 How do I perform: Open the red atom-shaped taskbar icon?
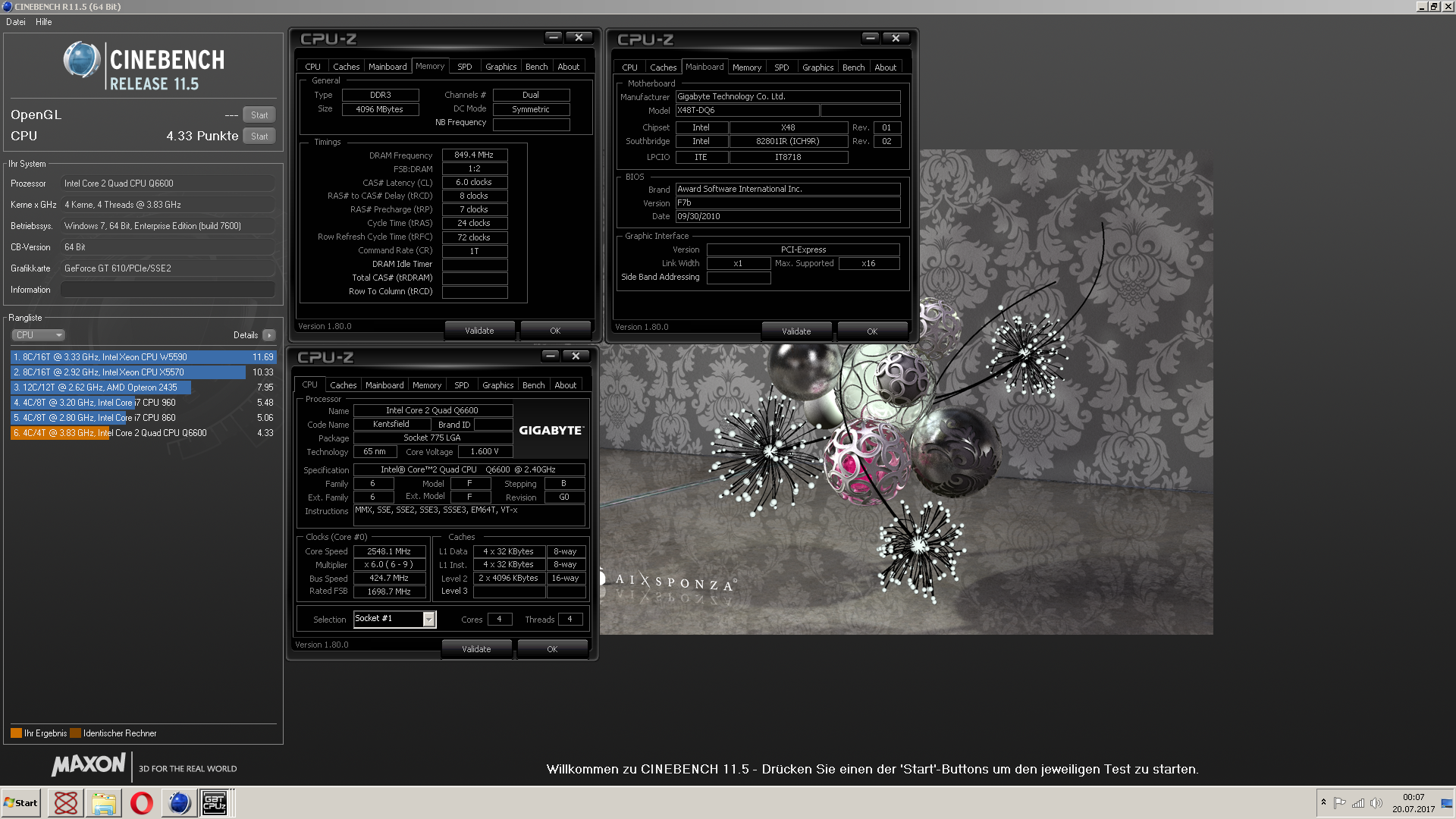[66, 802]
